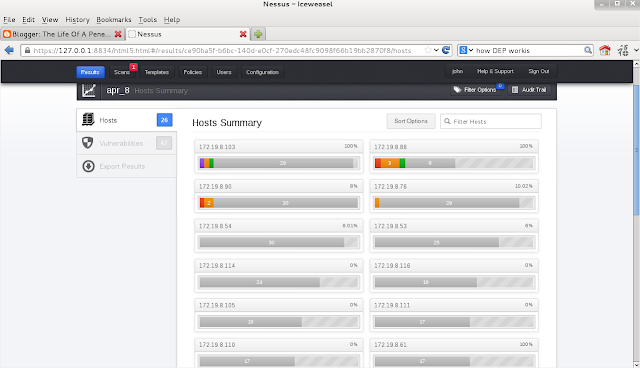Image resolution: width=640 pixels, height=368 pixels.
Task: Click the Filter Options tag icon
Action: [x=457, y=90]
